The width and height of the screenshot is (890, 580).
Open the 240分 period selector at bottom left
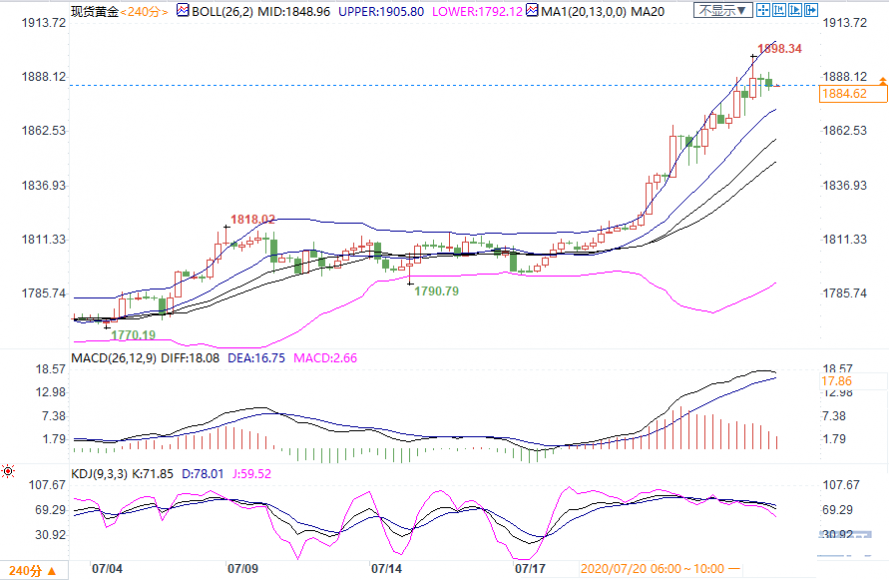[33, 570]
